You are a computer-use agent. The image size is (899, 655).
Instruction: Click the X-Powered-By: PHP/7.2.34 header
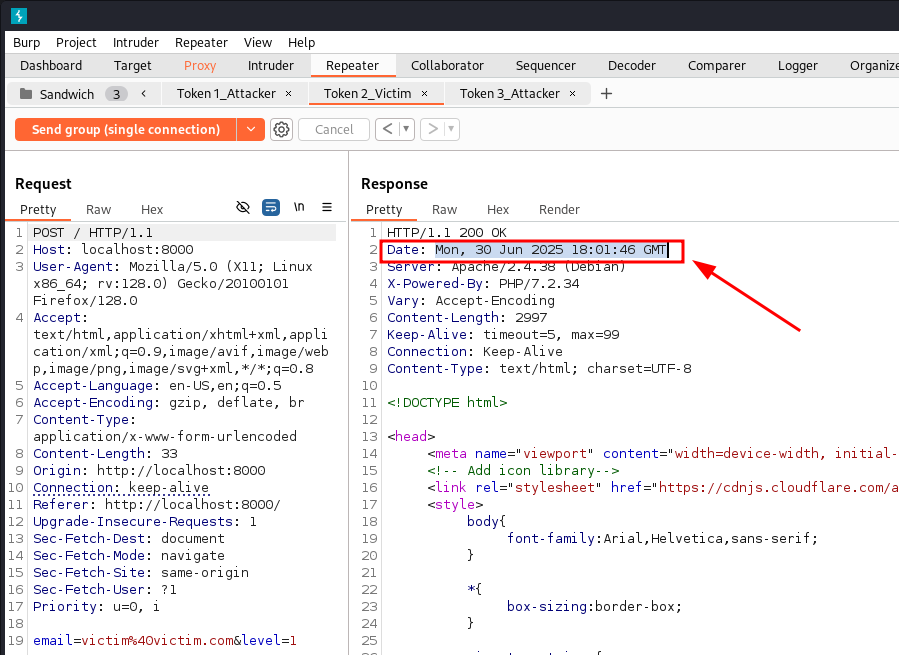pos(483,283)
